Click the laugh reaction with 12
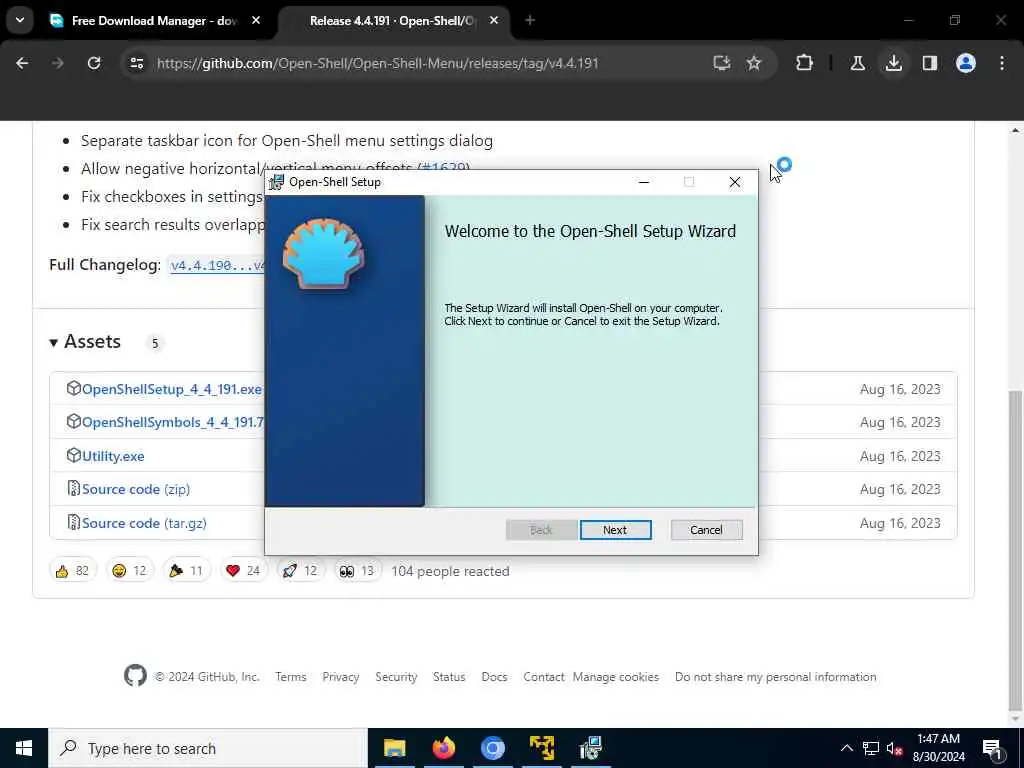1024x768 pixels. pos(129,571)
